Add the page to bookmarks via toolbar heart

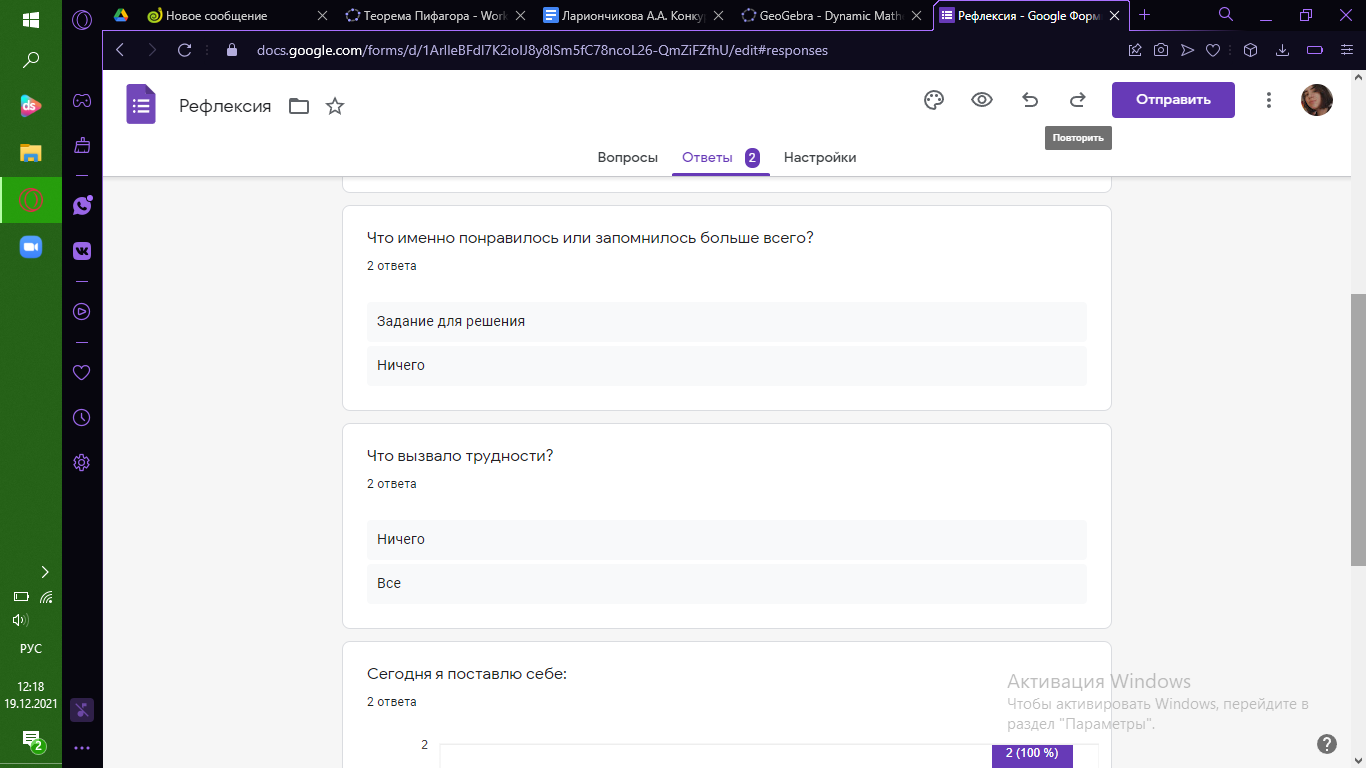pos(1213,50)
